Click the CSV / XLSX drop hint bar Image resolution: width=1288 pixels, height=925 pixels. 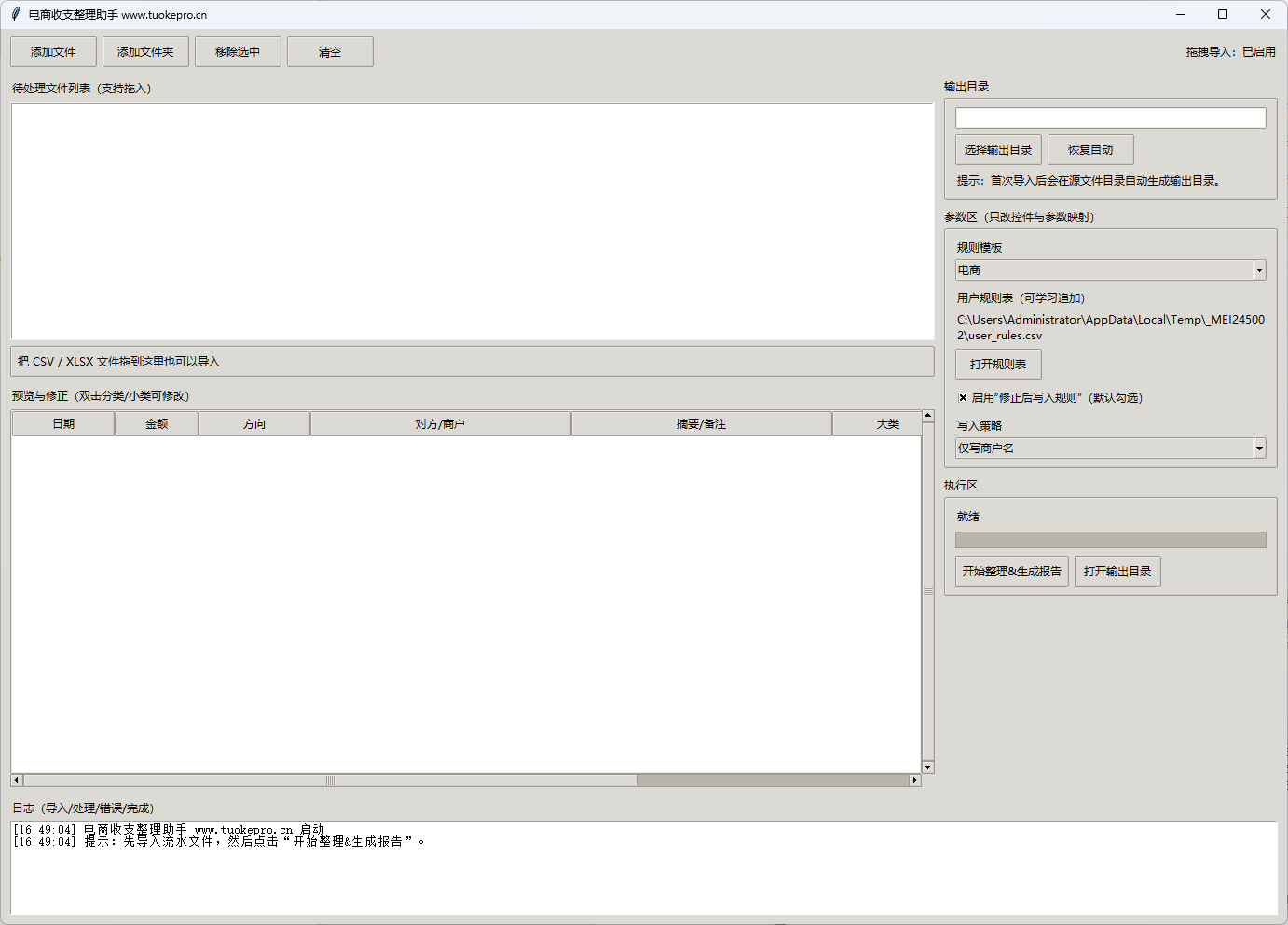pyautogui.click(x=473, y=362)
